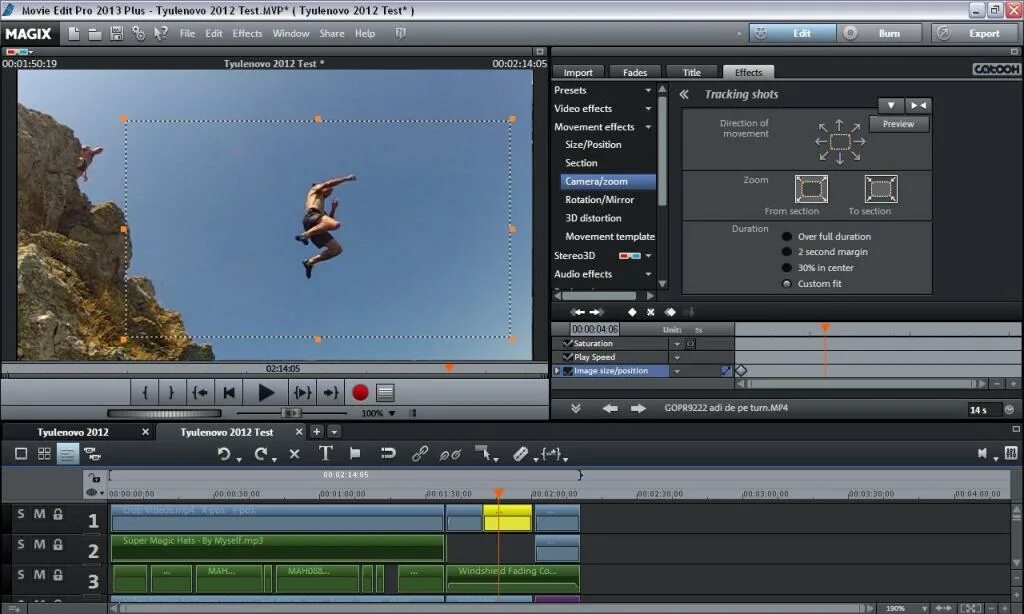
Task: Switch to Storyboard mode view icon
Action: click(x=21, y=453)
